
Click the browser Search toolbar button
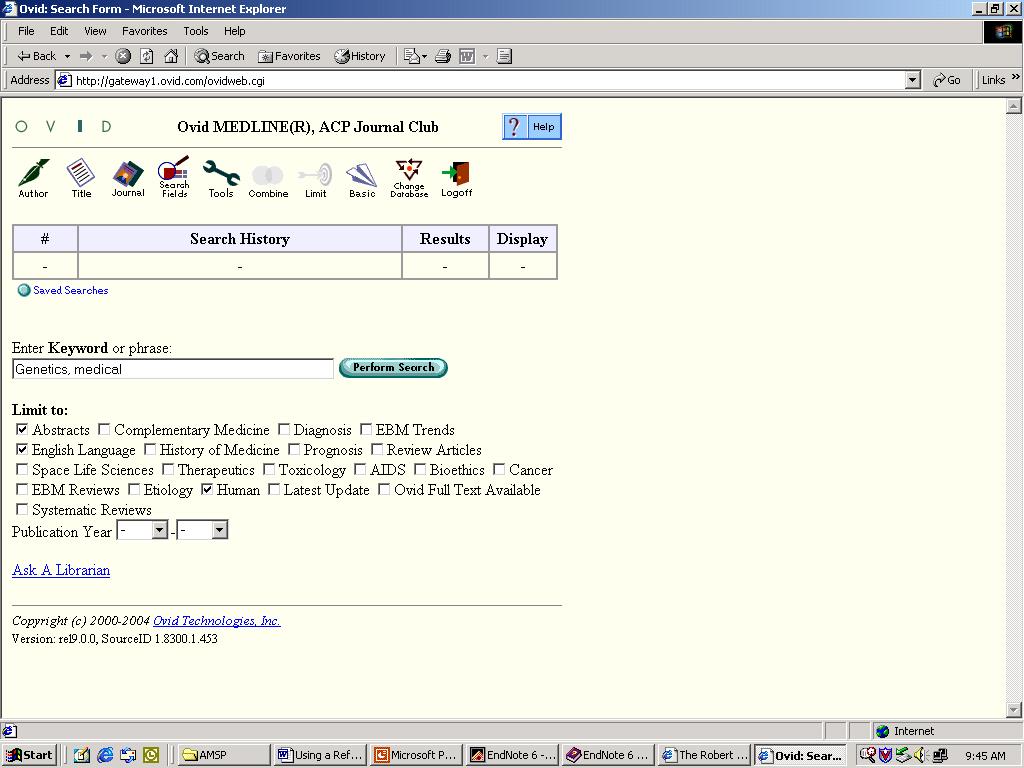219,56
